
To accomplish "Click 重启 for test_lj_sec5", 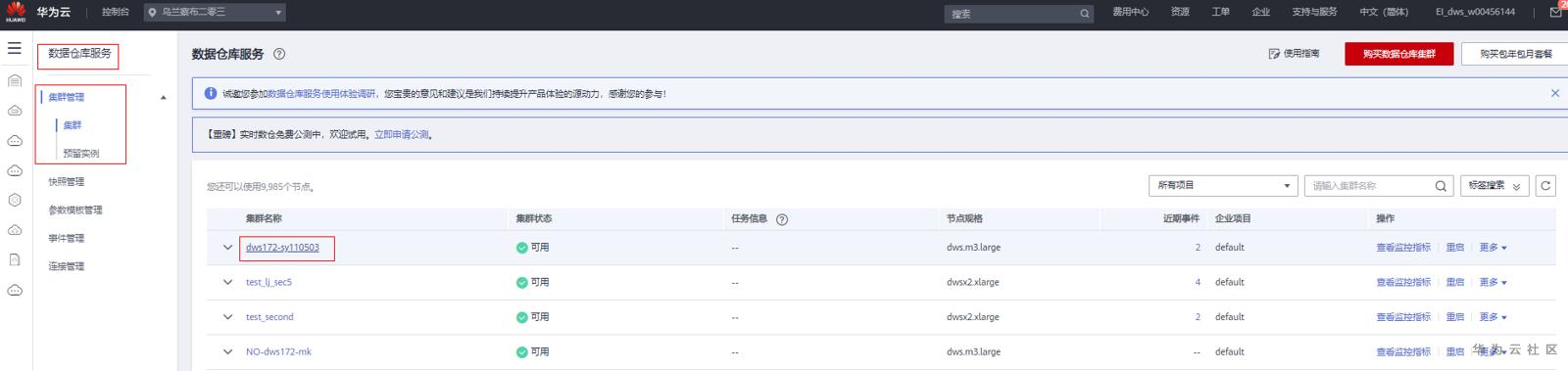I will point(1455,282).
